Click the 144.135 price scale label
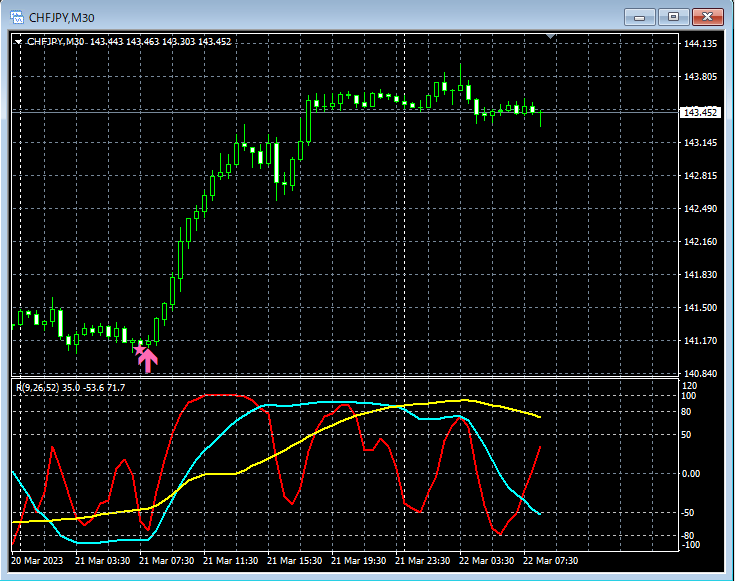This screenshot has height=581, width=736. [700, 44]
